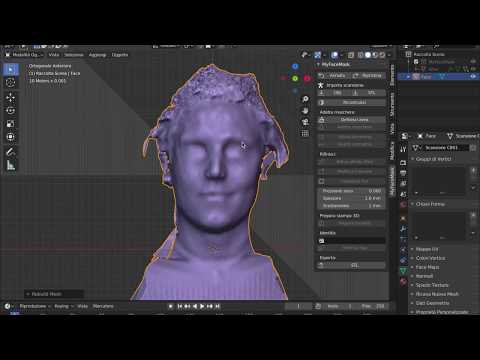Switch orthographic/perspective grid icon
Image resolution: width=480 pixels, height=360 pixels.
click(x=305, y=133)
